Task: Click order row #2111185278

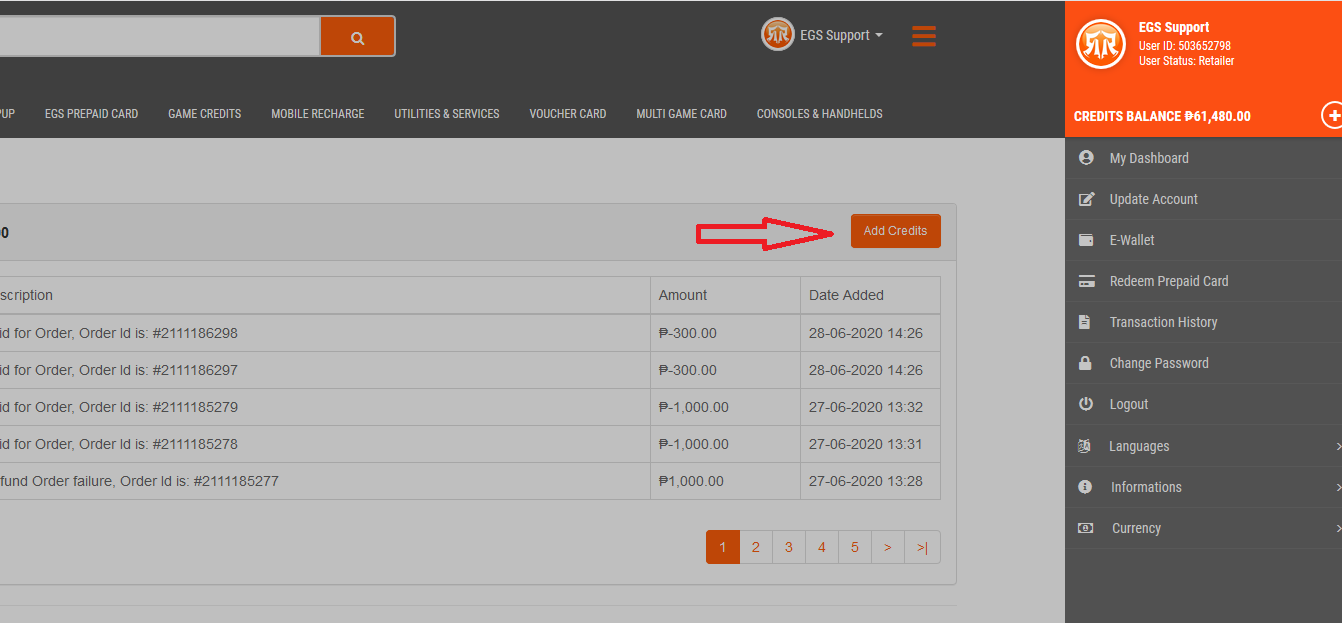Action: tap(470, 444)
